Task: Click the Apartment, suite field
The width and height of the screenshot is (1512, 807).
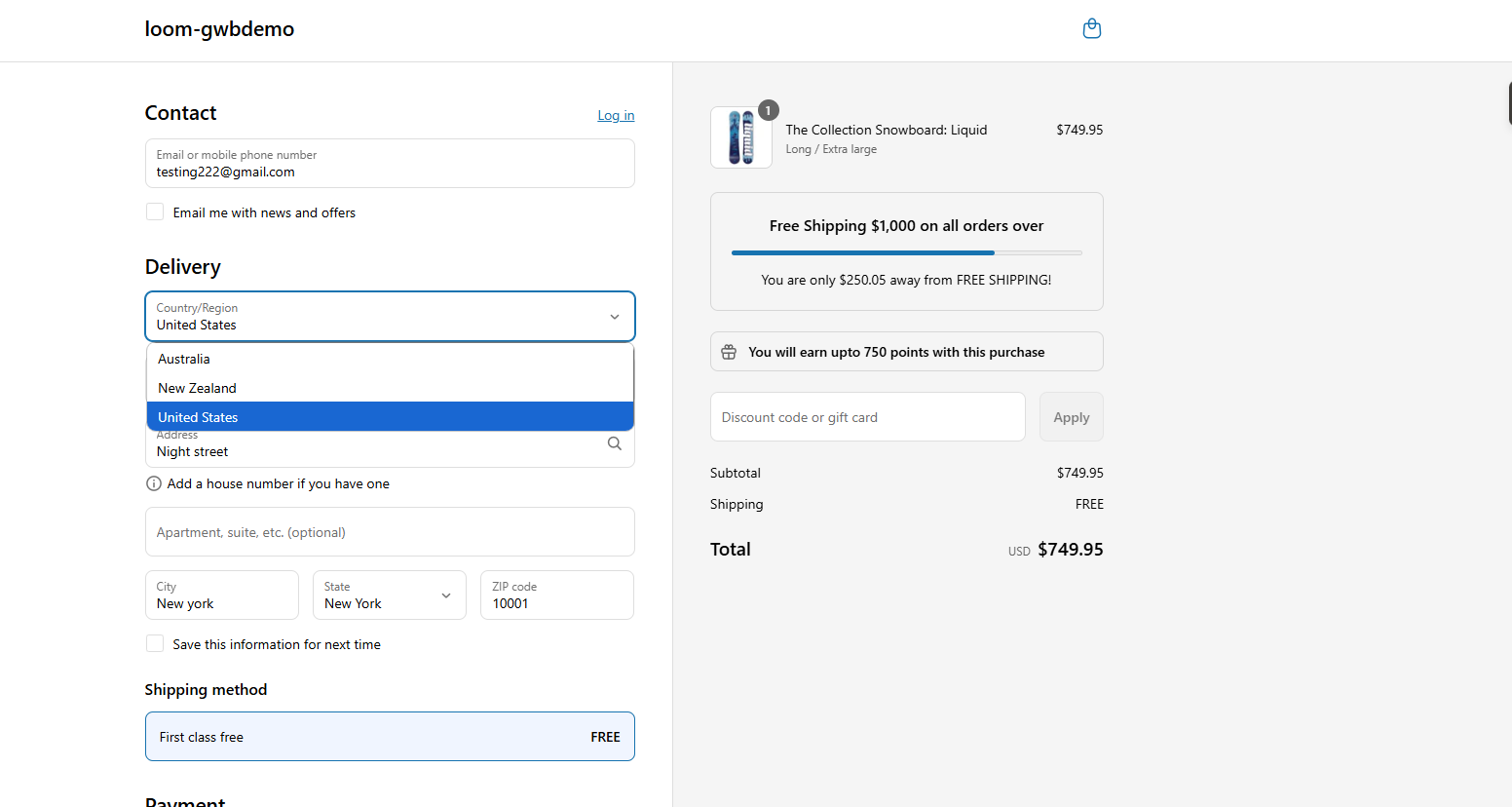Action: (x=390, y=532)
